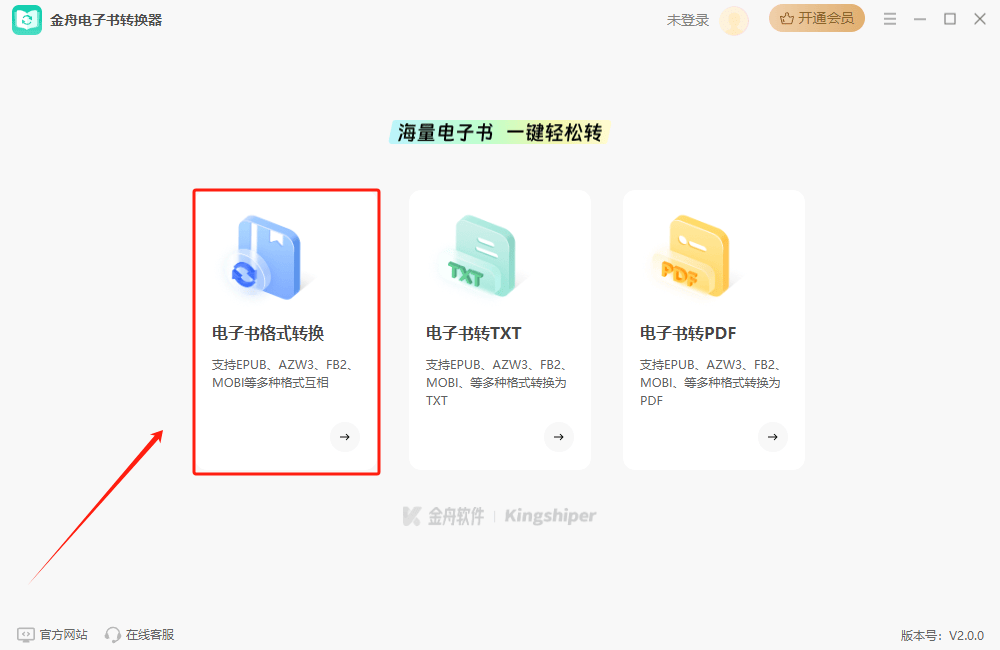
Task: Click the 金舟电子书转换器 app logo icon
Action: 27,20
